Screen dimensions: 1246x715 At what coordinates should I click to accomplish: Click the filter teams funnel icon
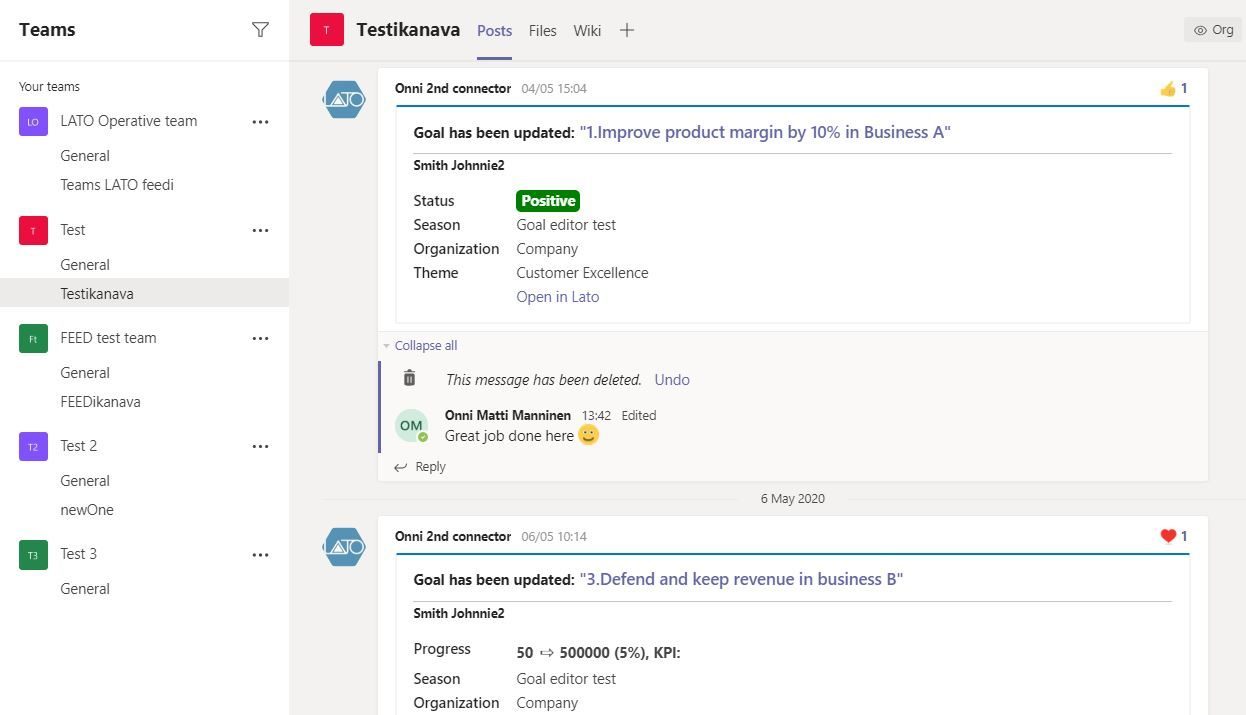tap(260, 30)
